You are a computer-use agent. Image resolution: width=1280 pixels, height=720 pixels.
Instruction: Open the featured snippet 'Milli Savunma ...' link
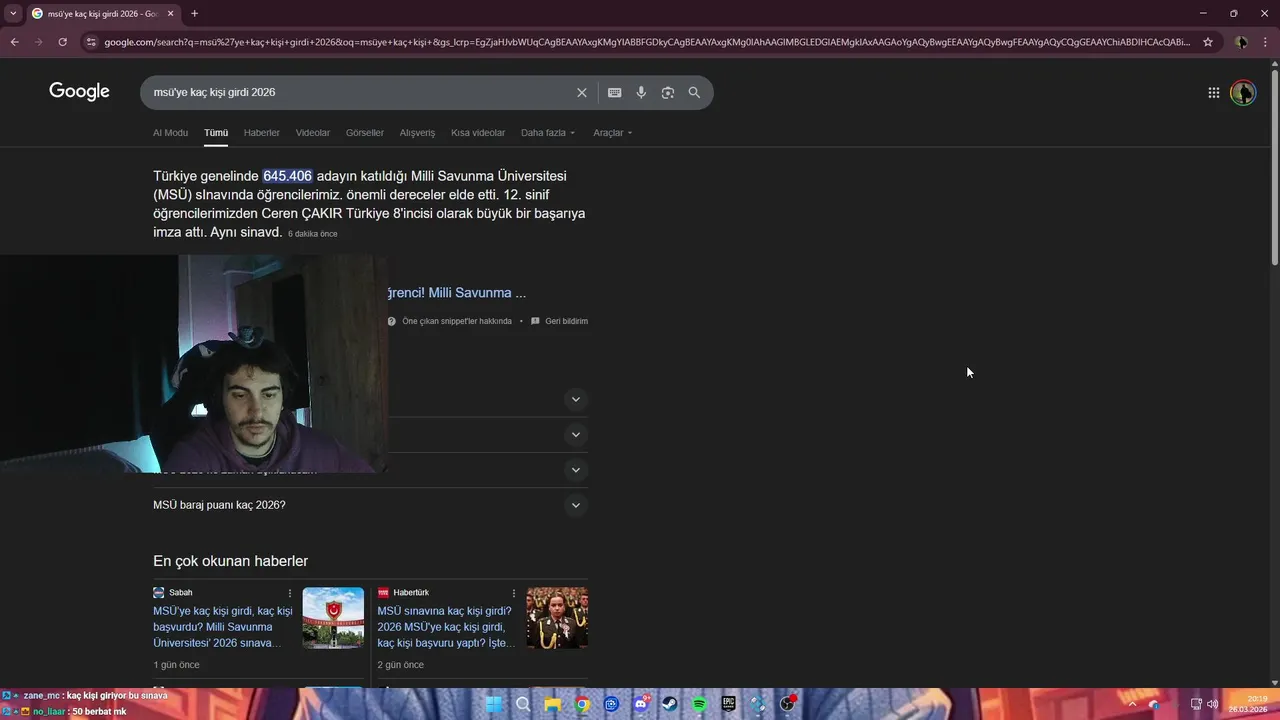pyautogui.click(x=456, y=293)
